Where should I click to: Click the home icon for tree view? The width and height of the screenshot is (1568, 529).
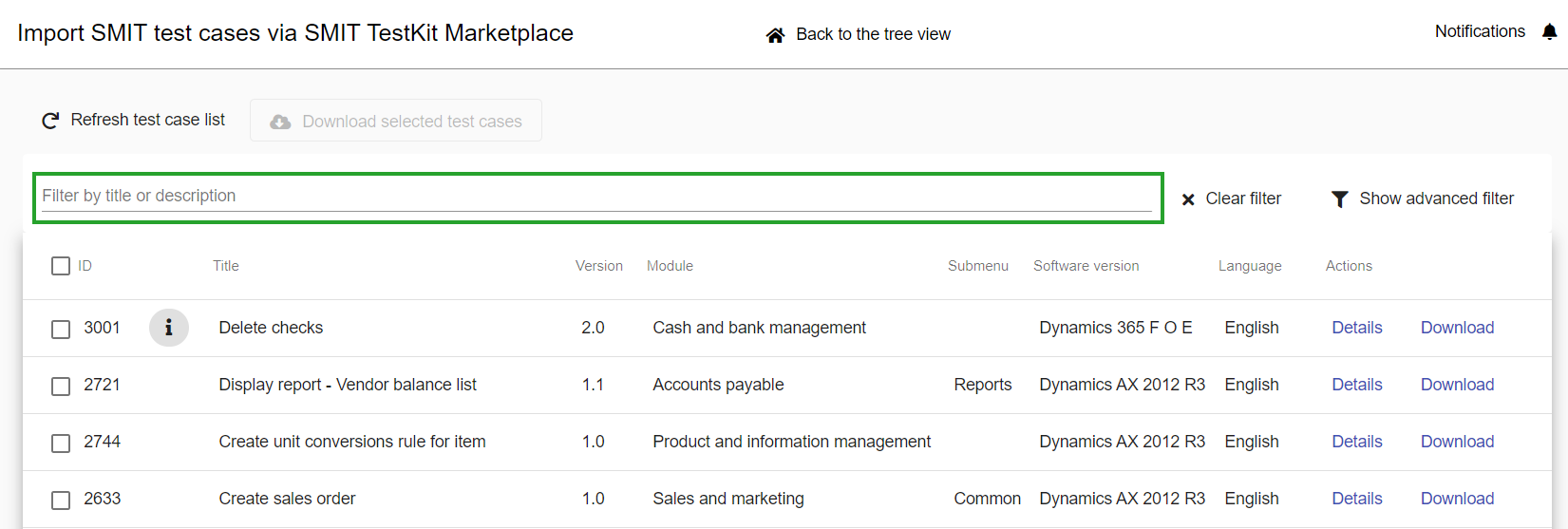point(775,35)
